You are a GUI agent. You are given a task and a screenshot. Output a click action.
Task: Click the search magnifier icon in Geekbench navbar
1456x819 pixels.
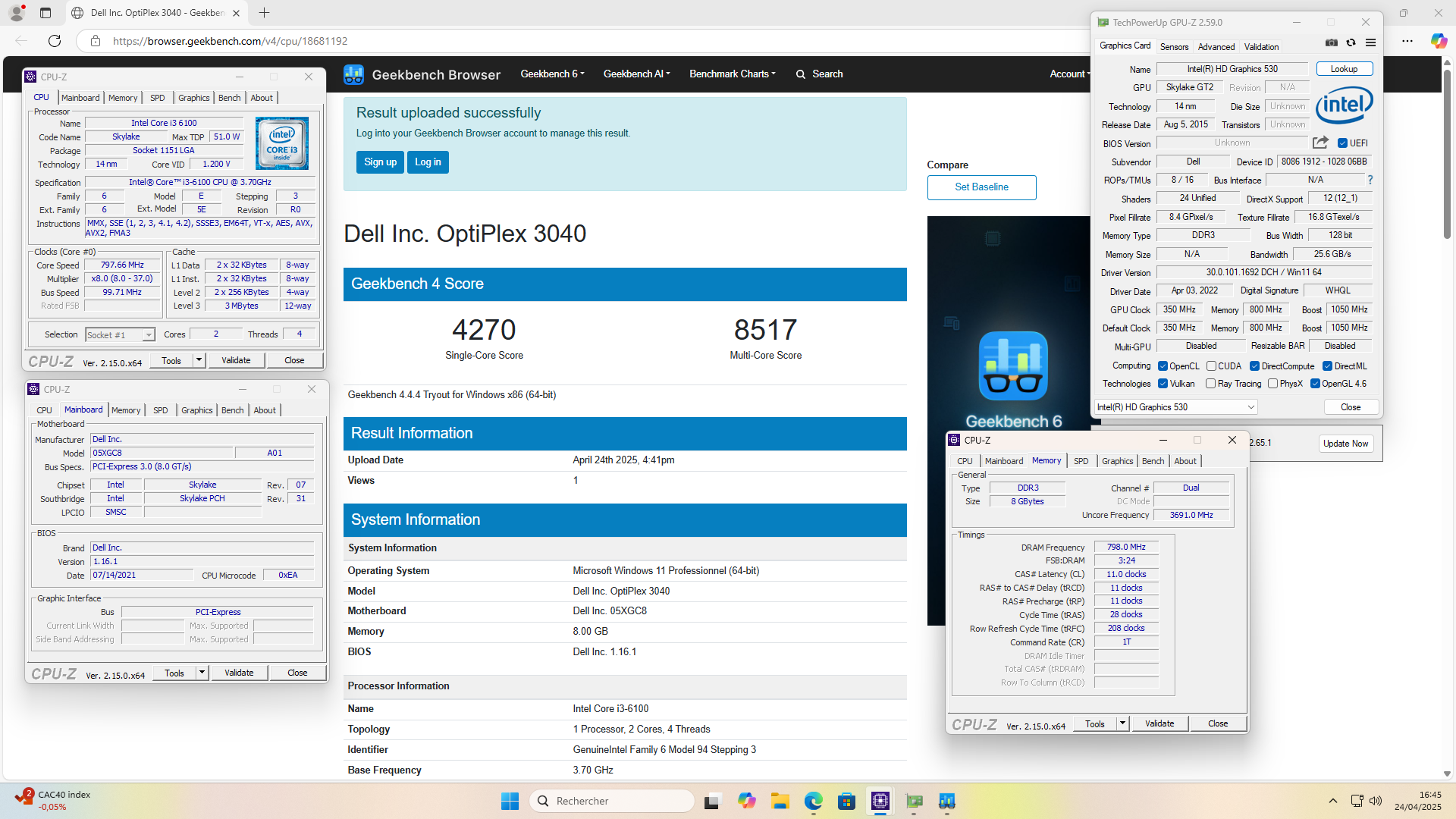[800, 74]
